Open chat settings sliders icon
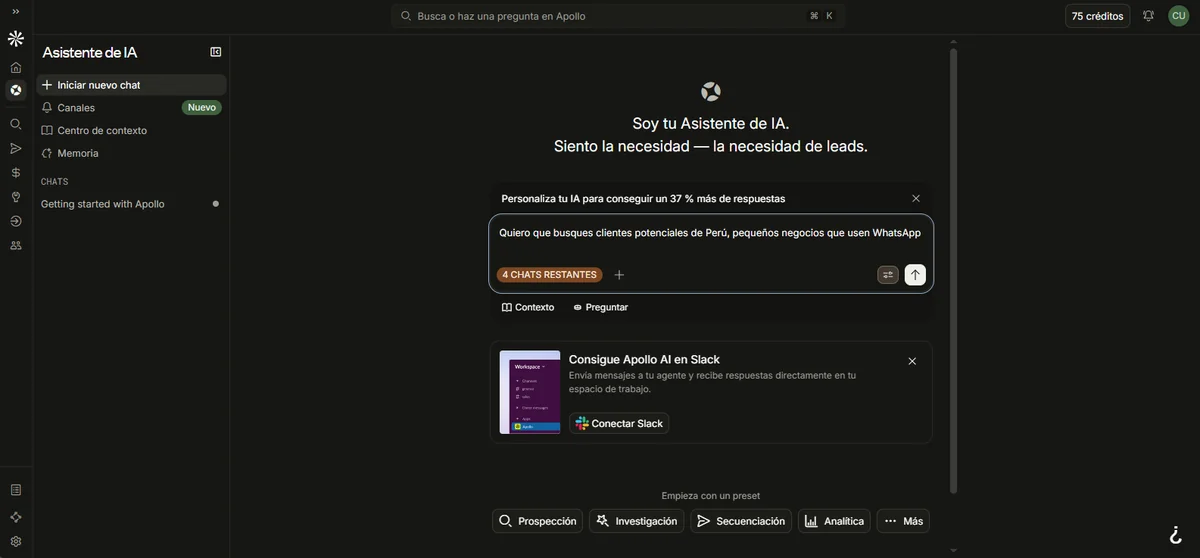 (x=888, y=275)
